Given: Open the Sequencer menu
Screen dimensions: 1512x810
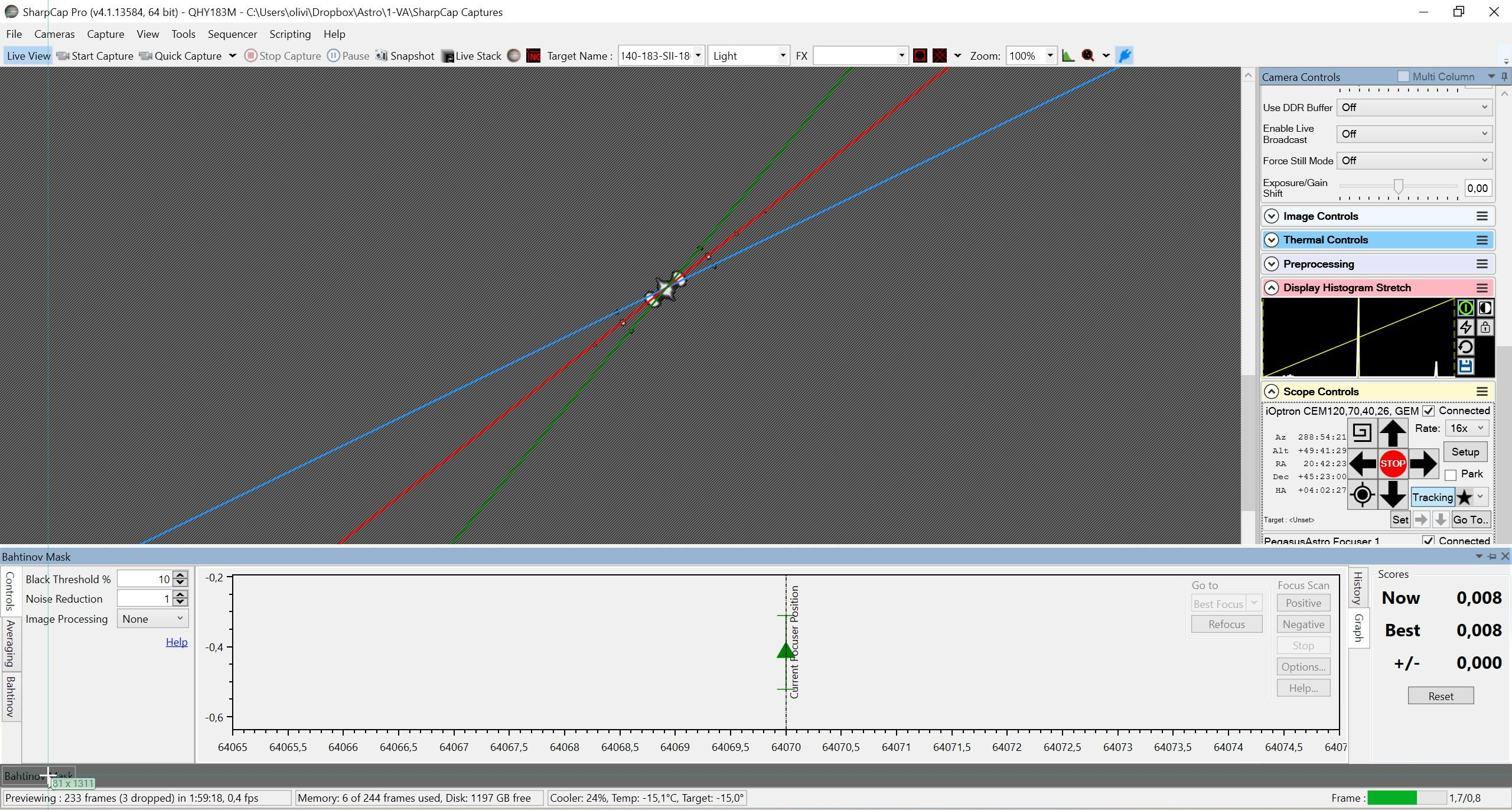Looking at the screenshot, I should pyautogui.click(x=232, y=34).
